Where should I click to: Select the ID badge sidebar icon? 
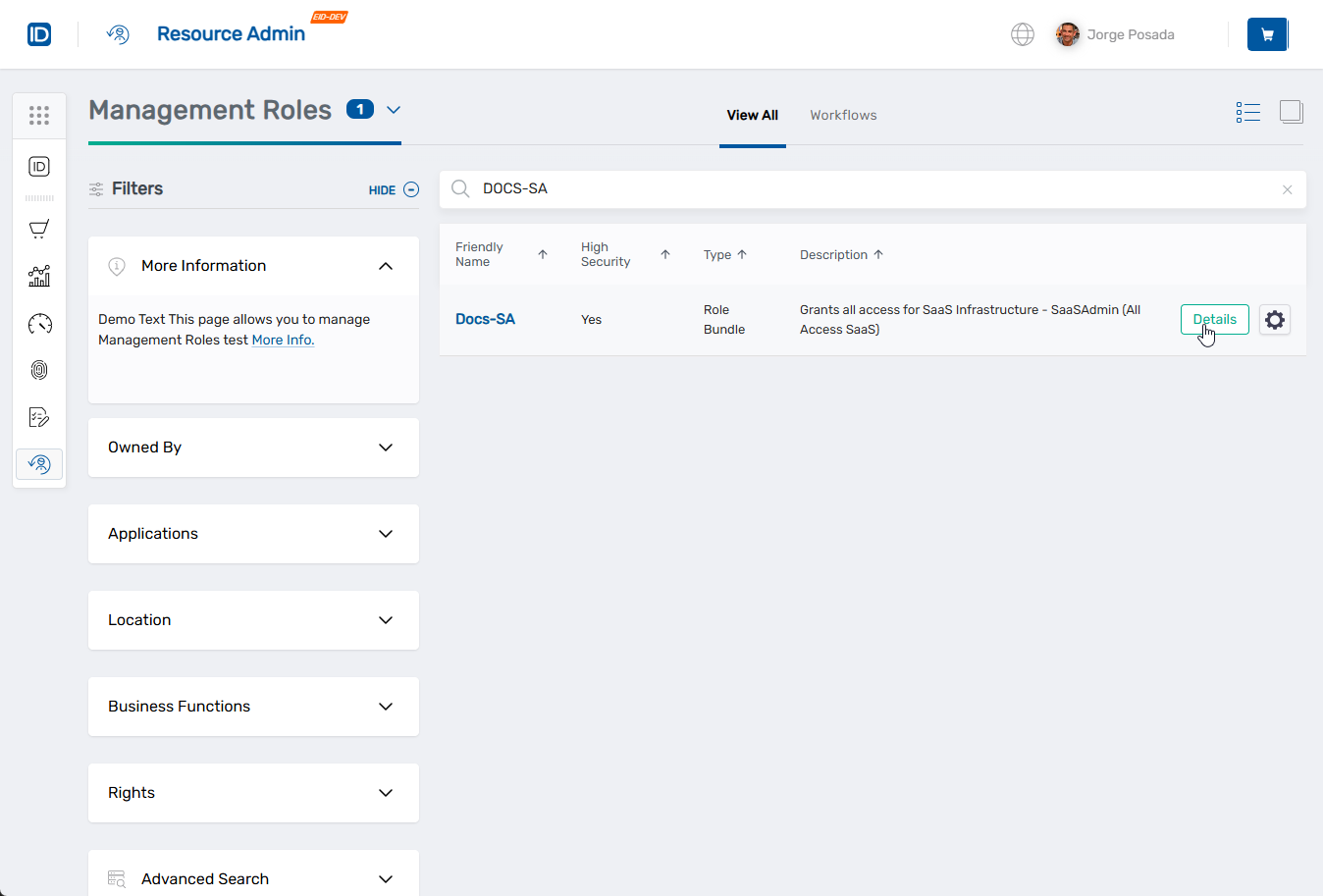(39, 166)
